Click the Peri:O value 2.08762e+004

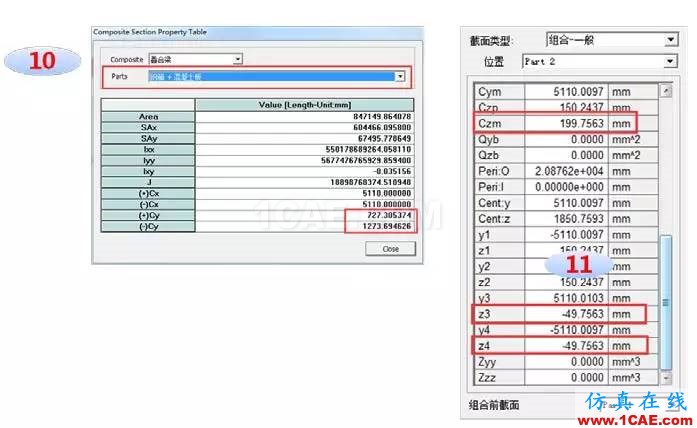pyautogui.click(x=569, y=171)
